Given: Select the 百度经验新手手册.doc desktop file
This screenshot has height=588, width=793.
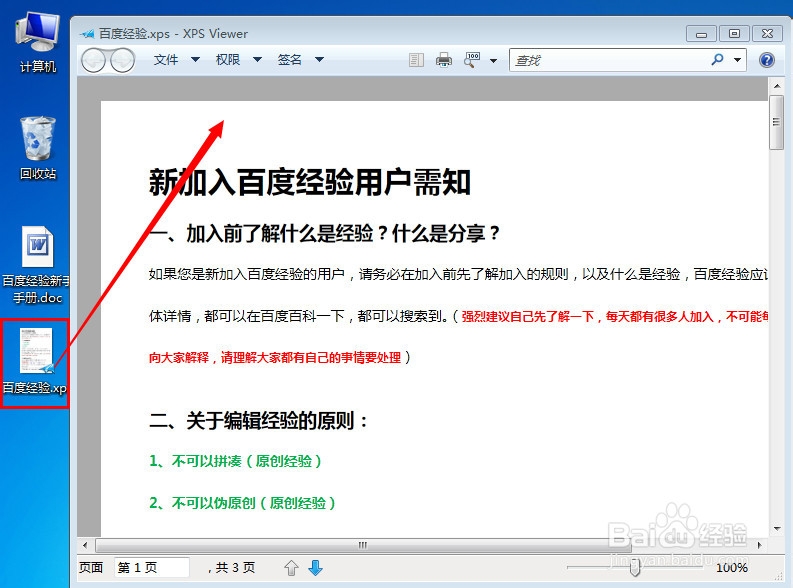Looking at the screenshot, I should tap(35, 265).
